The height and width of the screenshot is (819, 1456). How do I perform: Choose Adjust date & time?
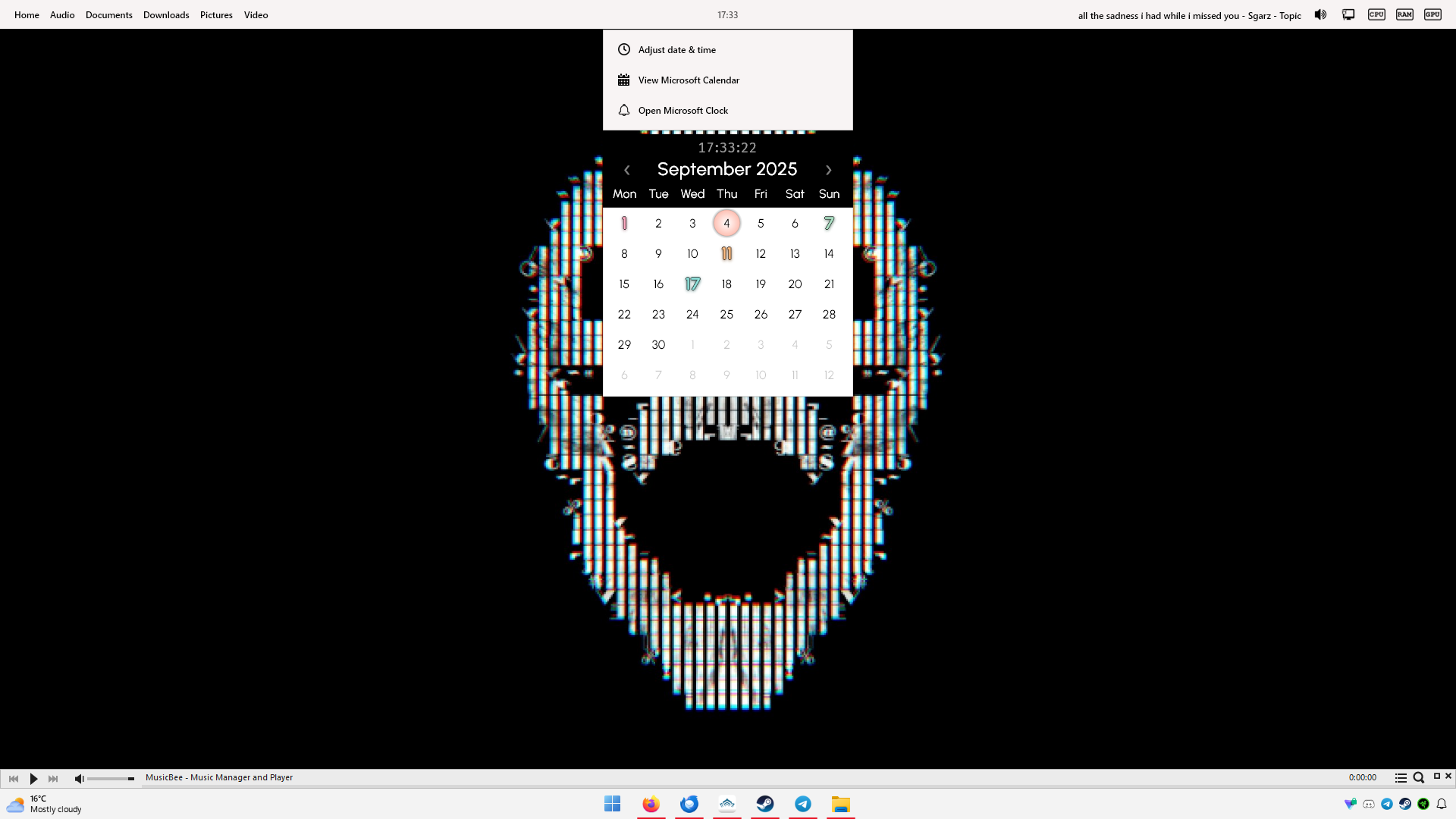click(676, 50)
